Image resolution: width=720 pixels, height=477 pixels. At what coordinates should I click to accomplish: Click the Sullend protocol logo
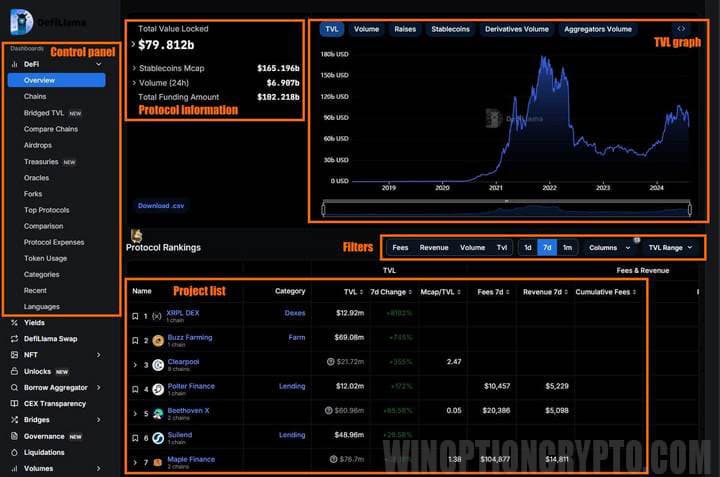tap(157, 437)
